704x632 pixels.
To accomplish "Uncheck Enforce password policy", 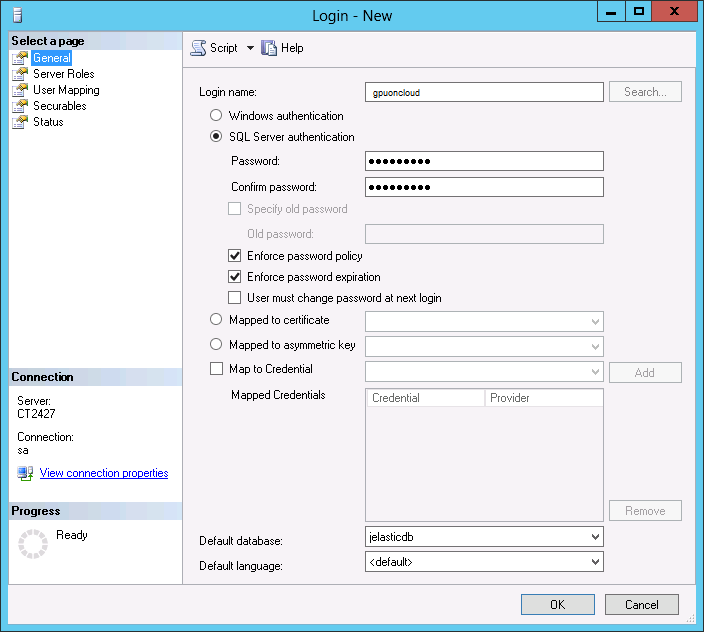I will [235, 256].
